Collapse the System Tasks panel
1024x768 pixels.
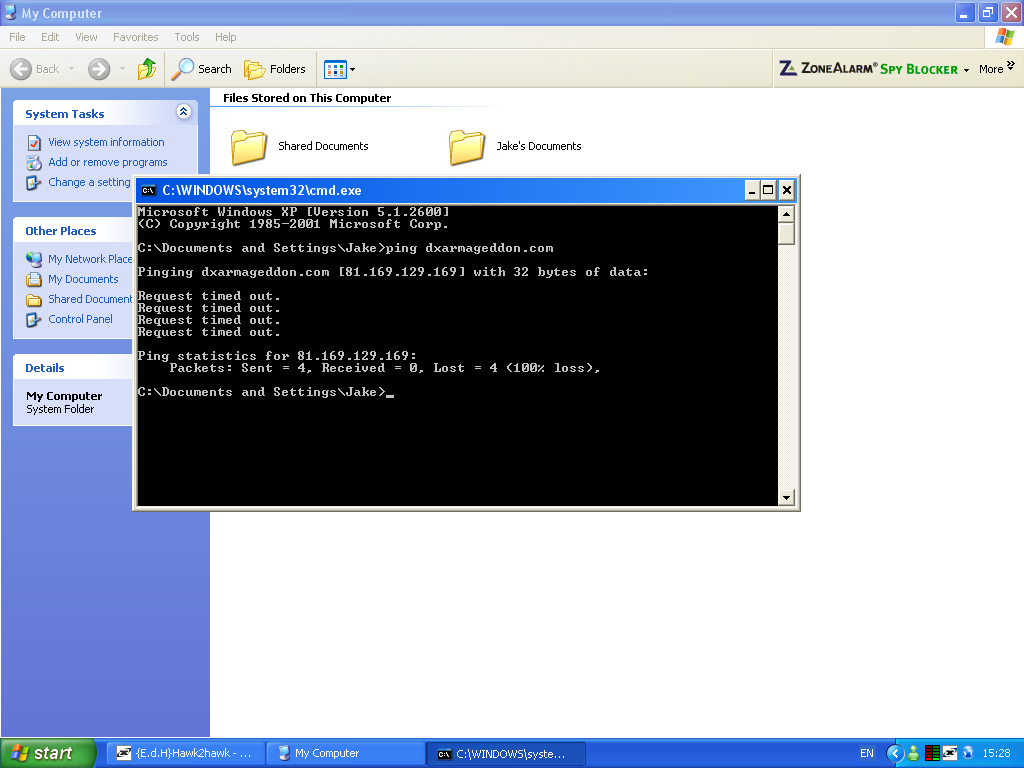[x=184, y=112]
